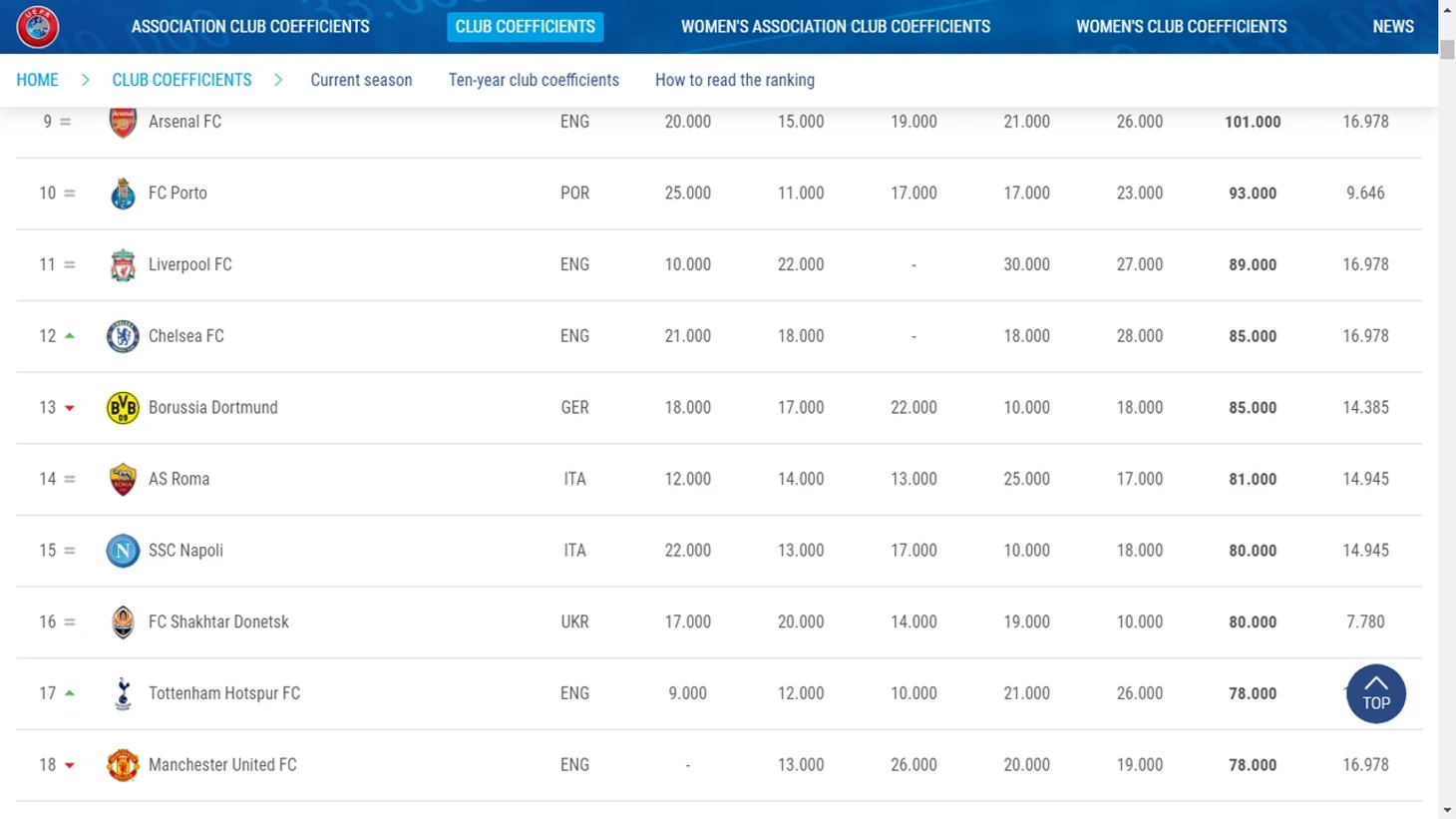Go to the News section
The width and height of the screenshot is (1456, 819).
[x=1393, y=27]
